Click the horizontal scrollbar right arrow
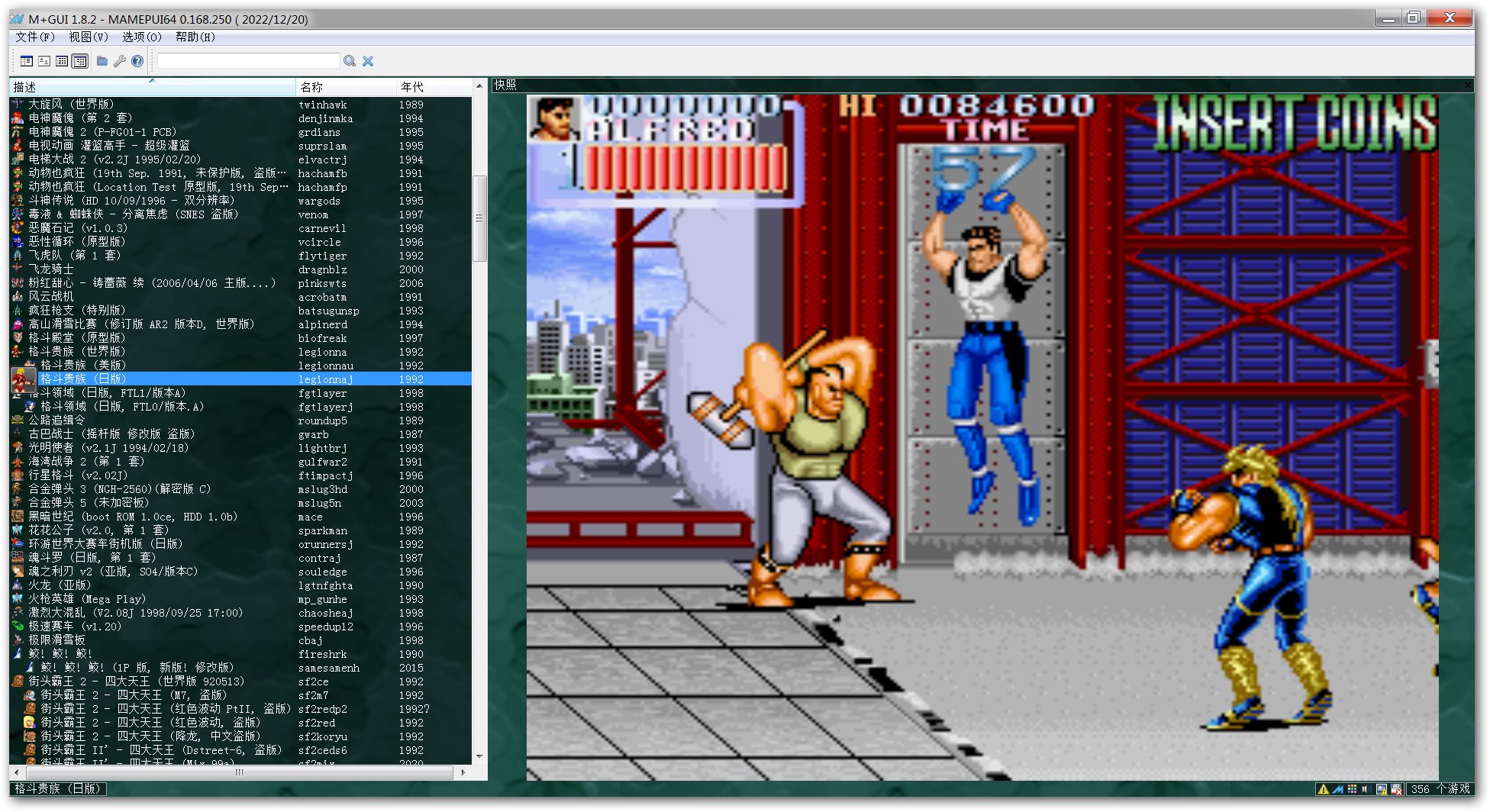This screenshot has height=812, width=1490. (x=464, y=772)
